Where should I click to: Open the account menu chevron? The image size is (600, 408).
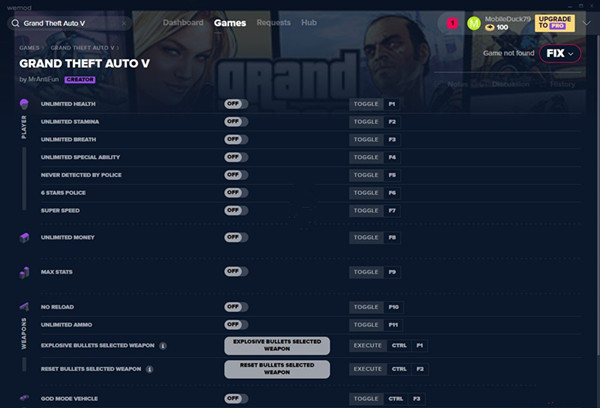(587, 23)
